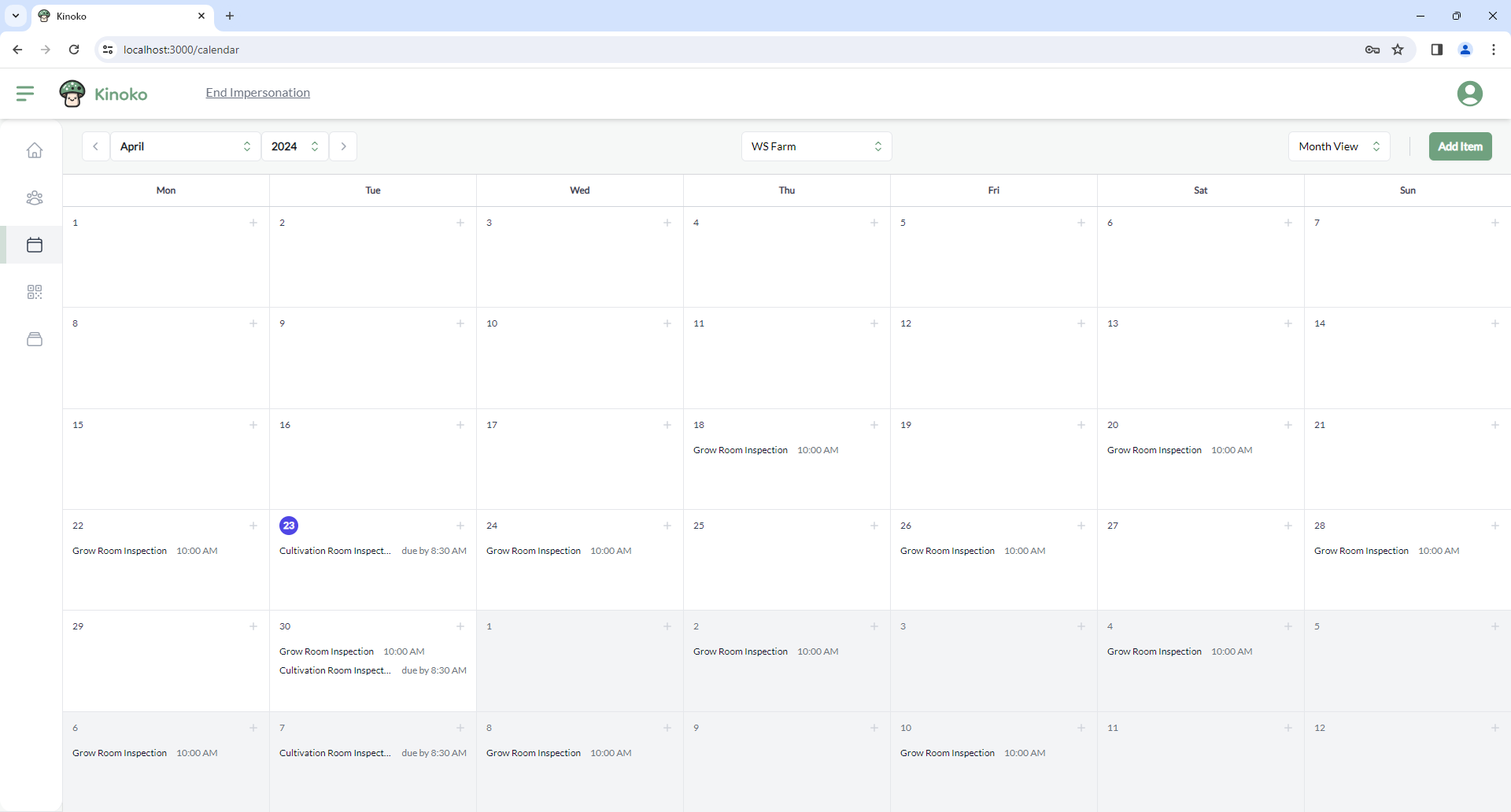Open the team members sidebar icon
Screen dimensions: 1511x812
coord(35,197)
